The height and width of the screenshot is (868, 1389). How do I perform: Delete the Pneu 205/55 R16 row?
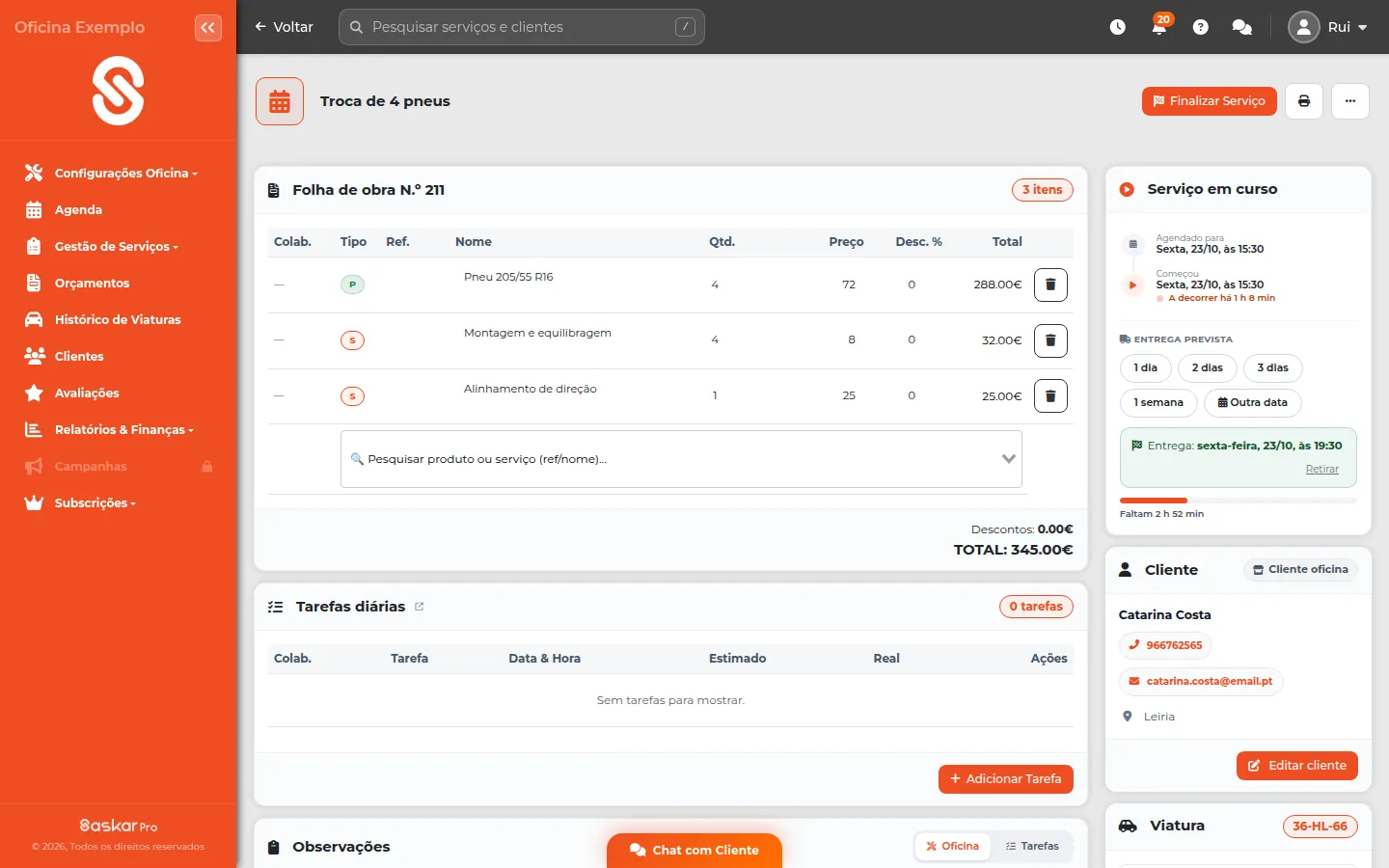click(1050, 285)
